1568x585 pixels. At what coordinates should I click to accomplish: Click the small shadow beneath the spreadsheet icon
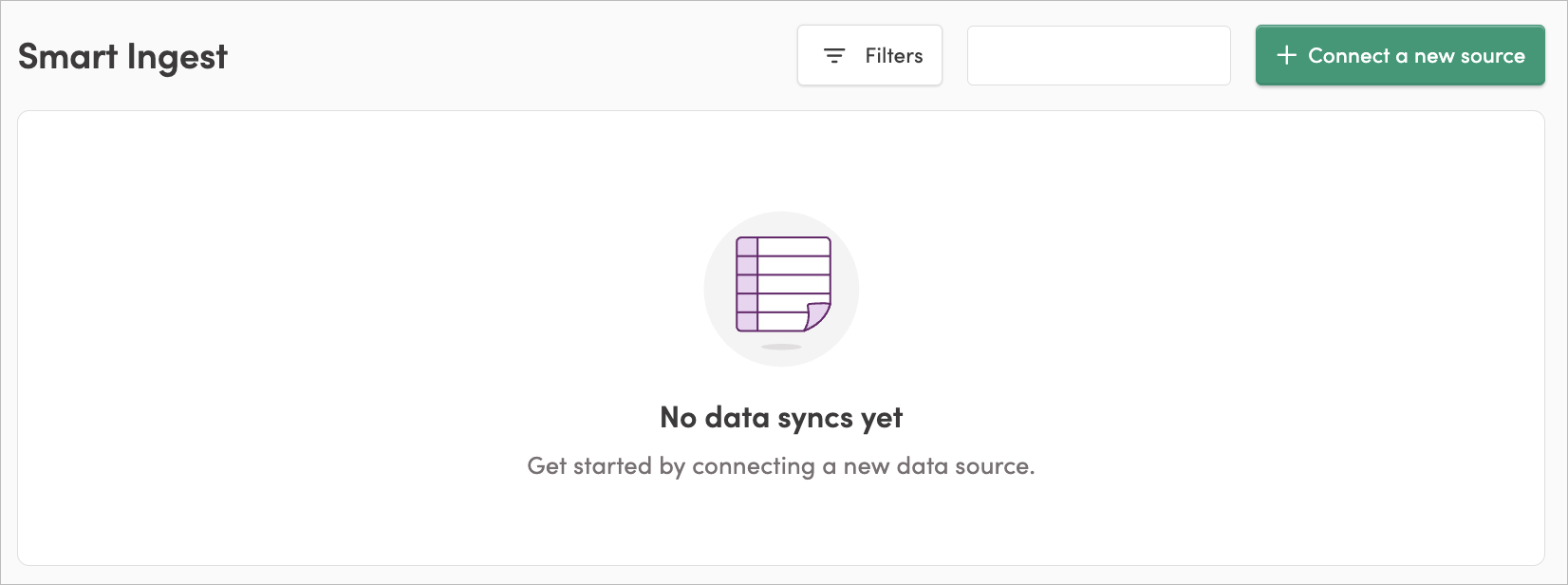[781, 347]
